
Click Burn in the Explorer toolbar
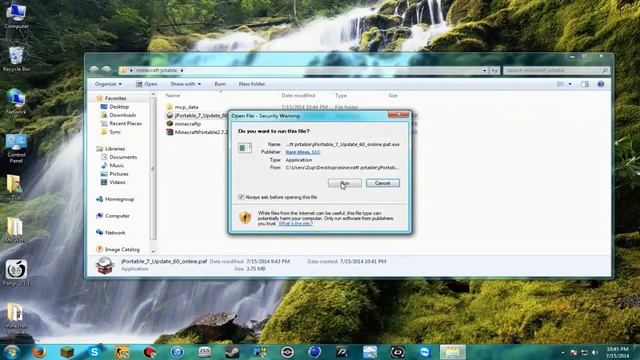[220, 84]
